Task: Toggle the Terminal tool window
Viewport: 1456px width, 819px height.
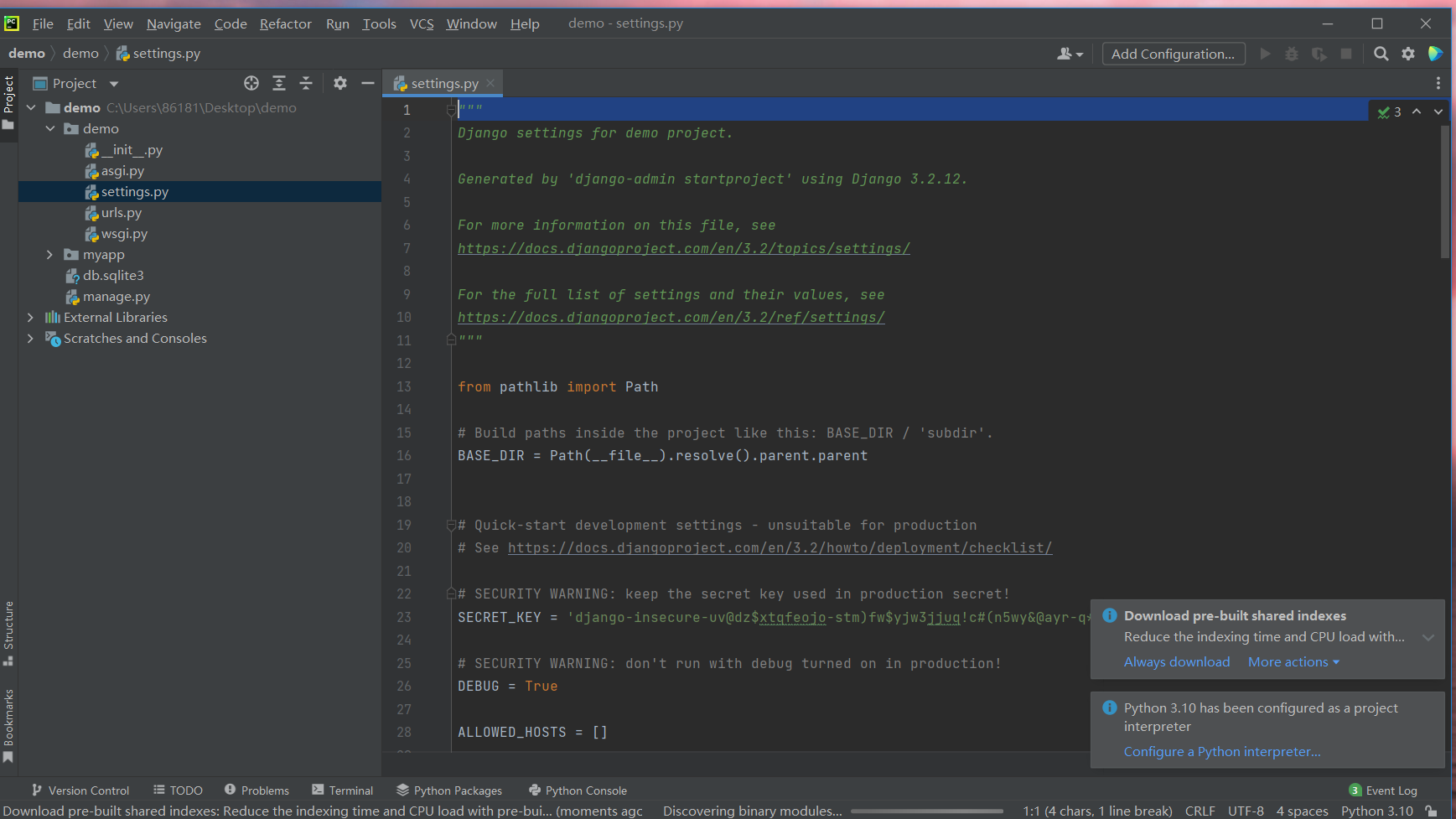Action: pos(342,790)
